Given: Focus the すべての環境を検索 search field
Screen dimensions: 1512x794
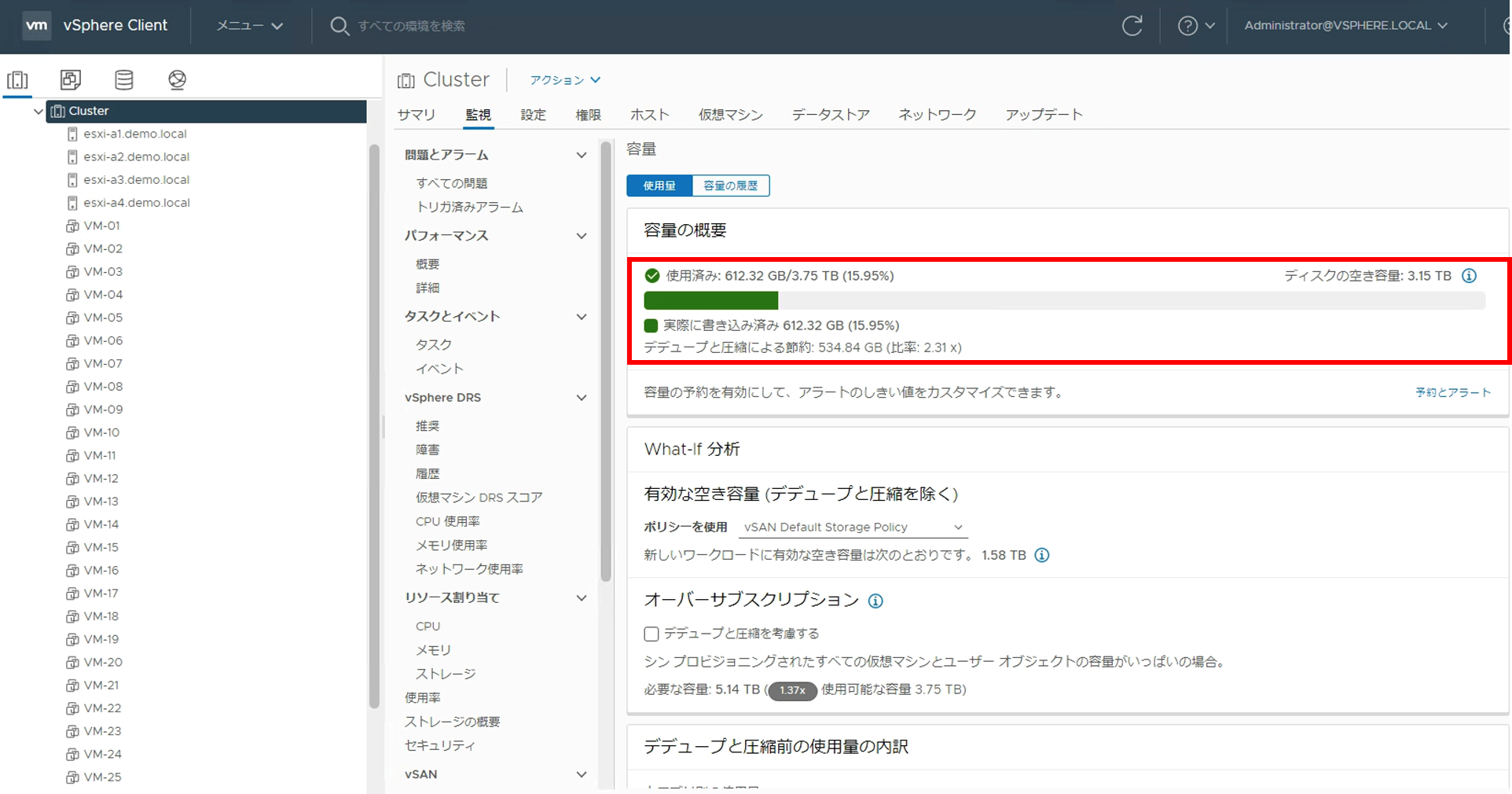Looking at the screenshot, I should tap(412, 26).
